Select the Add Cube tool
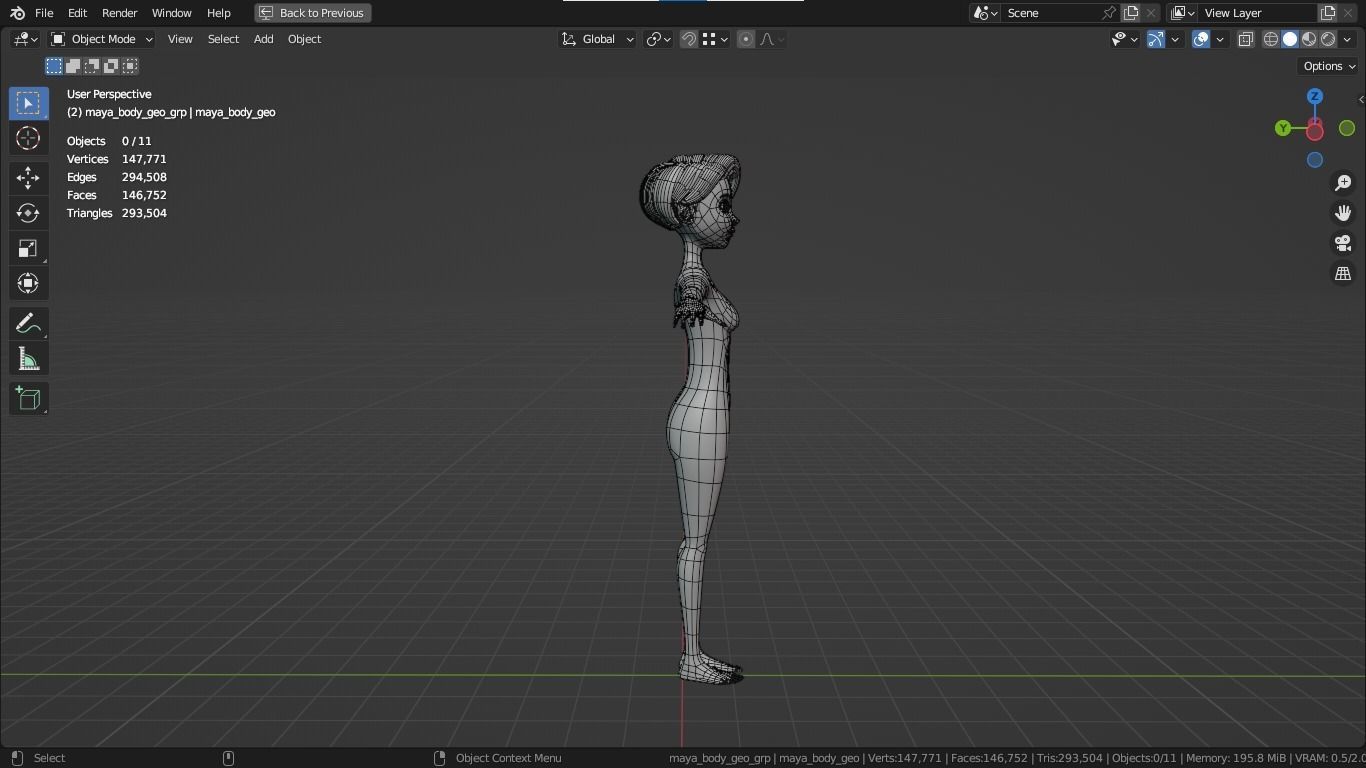The image size is (1366, 768). click(28, 399)
